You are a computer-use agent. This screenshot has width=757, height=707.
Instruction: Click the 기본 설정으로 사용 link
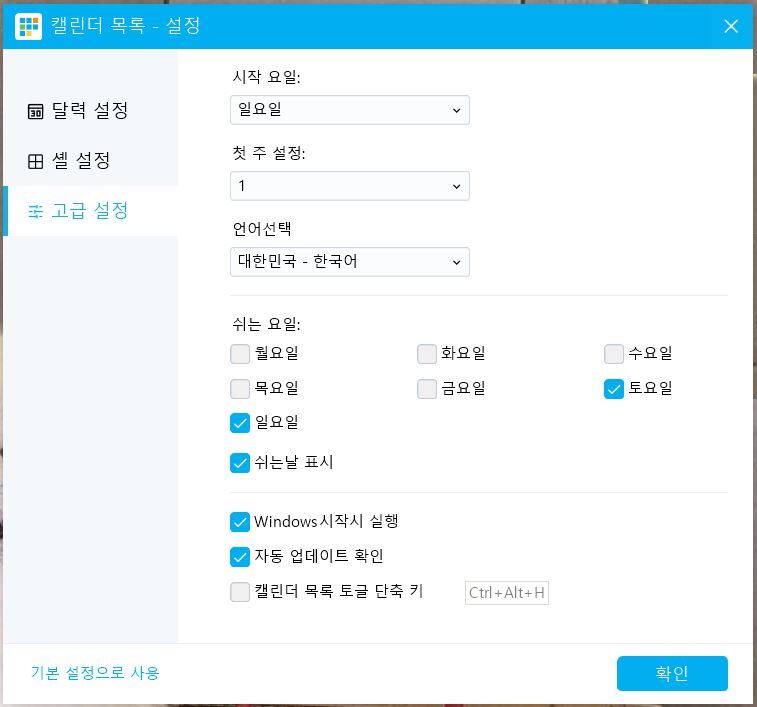(x=95, y=673)
